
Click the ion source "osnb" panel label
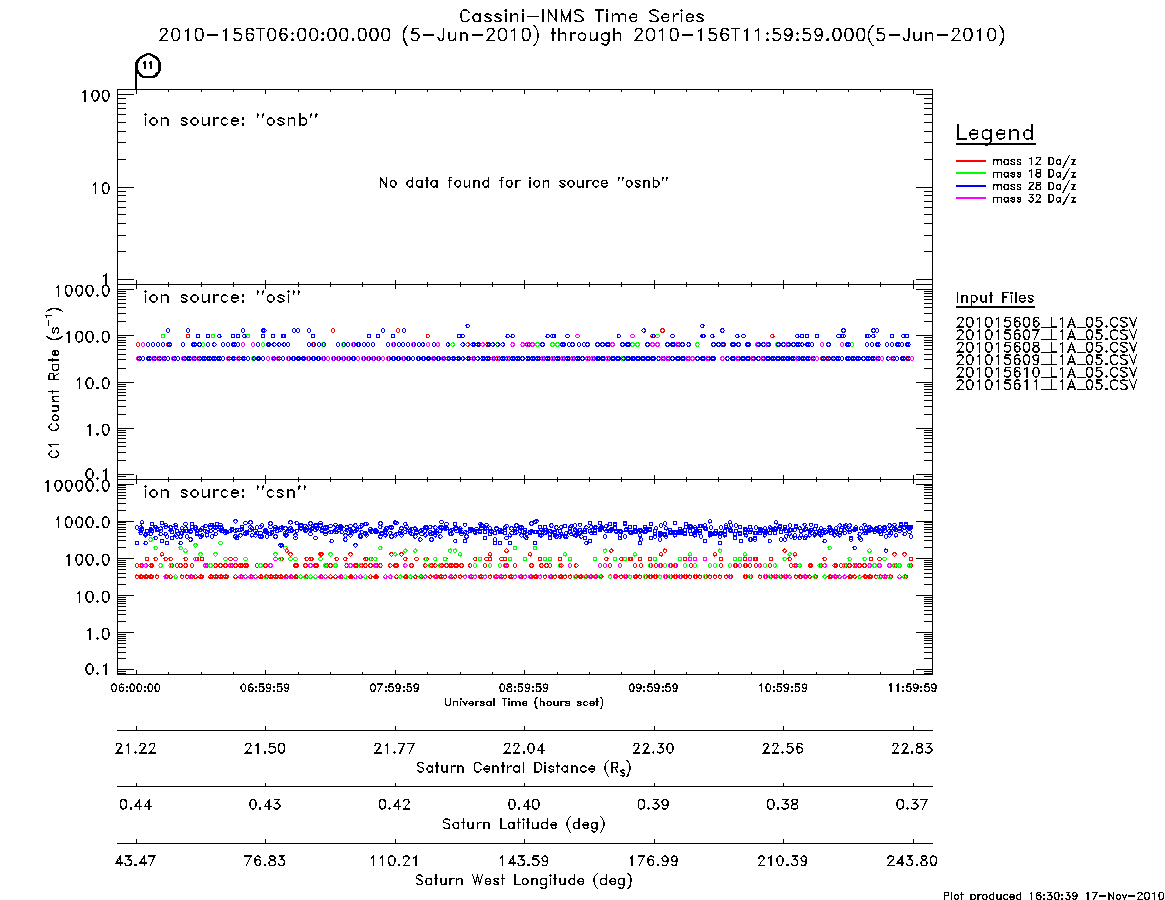click(231, 120)
